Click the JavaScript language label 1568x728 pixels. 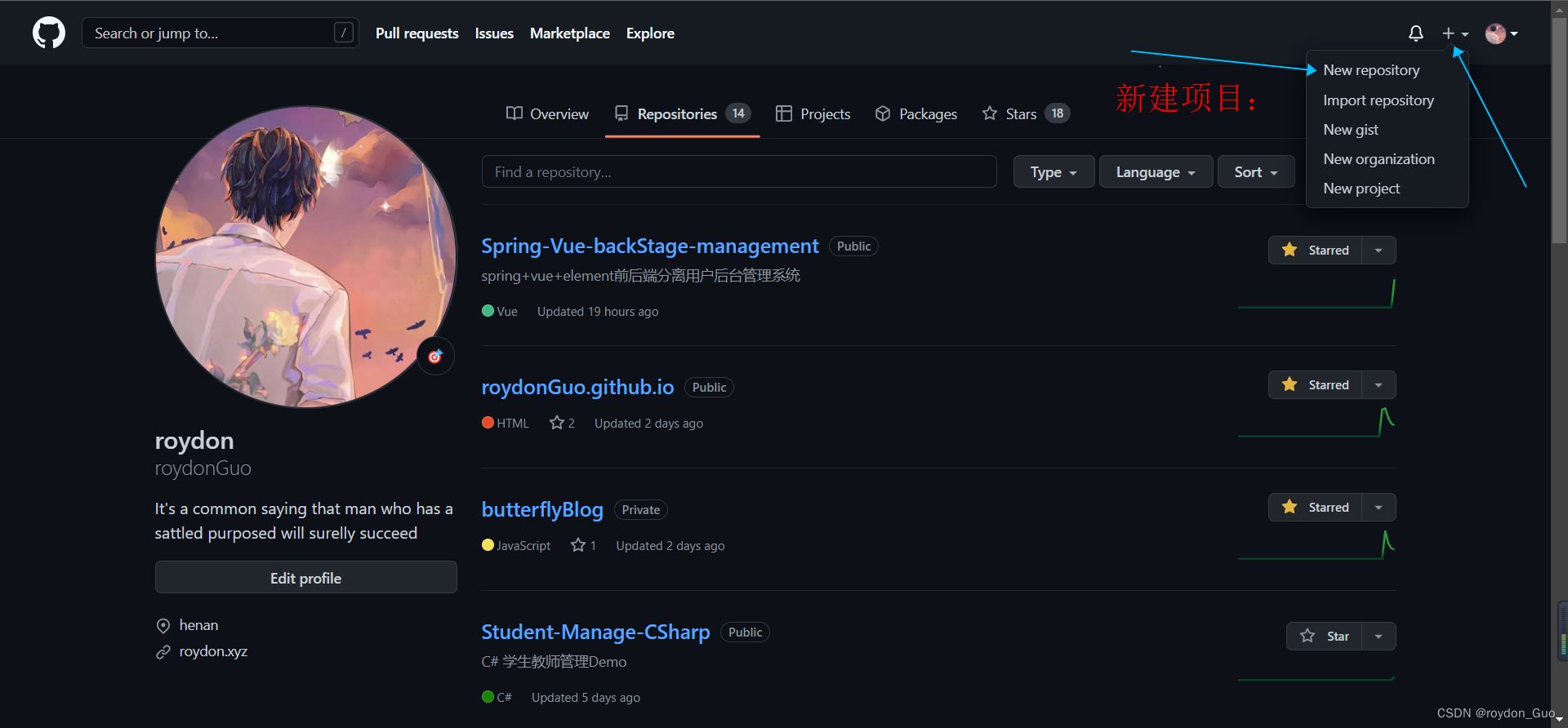tap(523, 545)
